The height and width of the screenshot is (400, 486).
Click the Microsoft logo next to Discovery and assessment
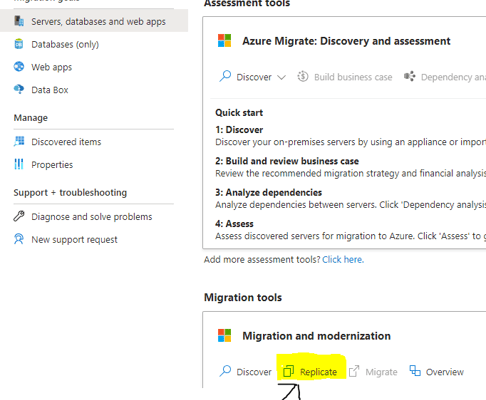[224, 41]
